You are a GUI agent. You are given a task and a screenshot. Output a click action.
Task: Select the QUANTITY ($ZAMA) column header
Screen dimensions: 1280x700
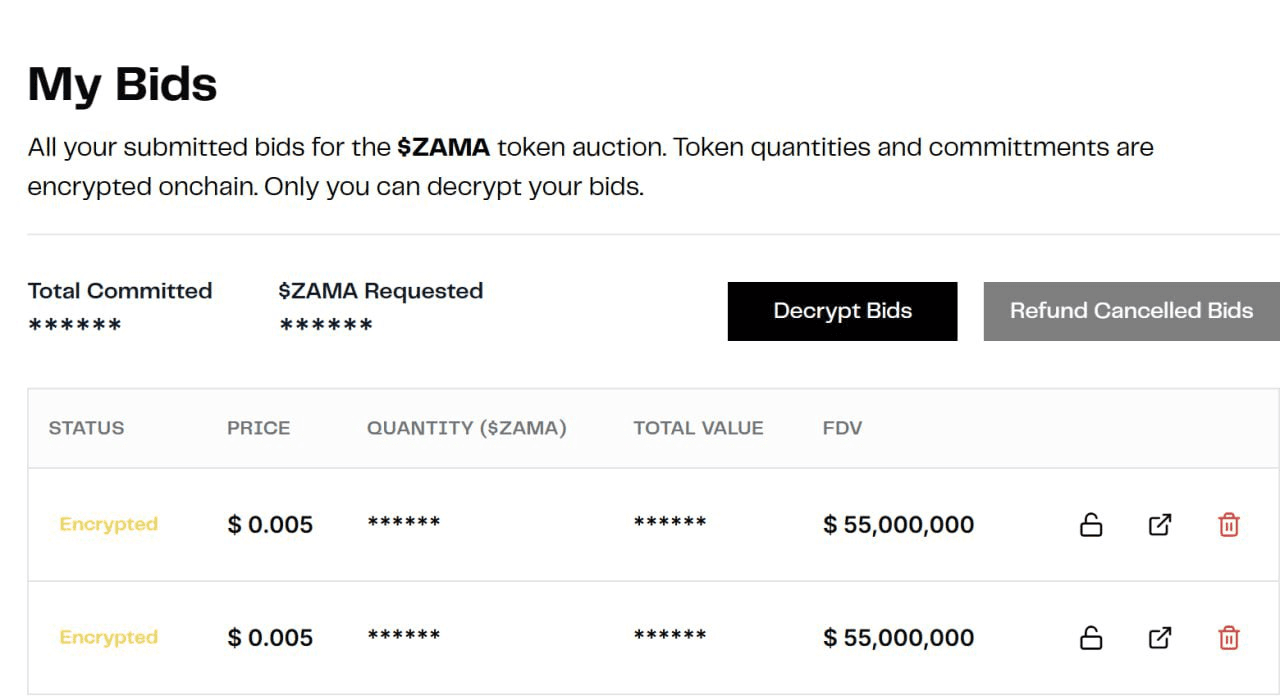[466, 428]
